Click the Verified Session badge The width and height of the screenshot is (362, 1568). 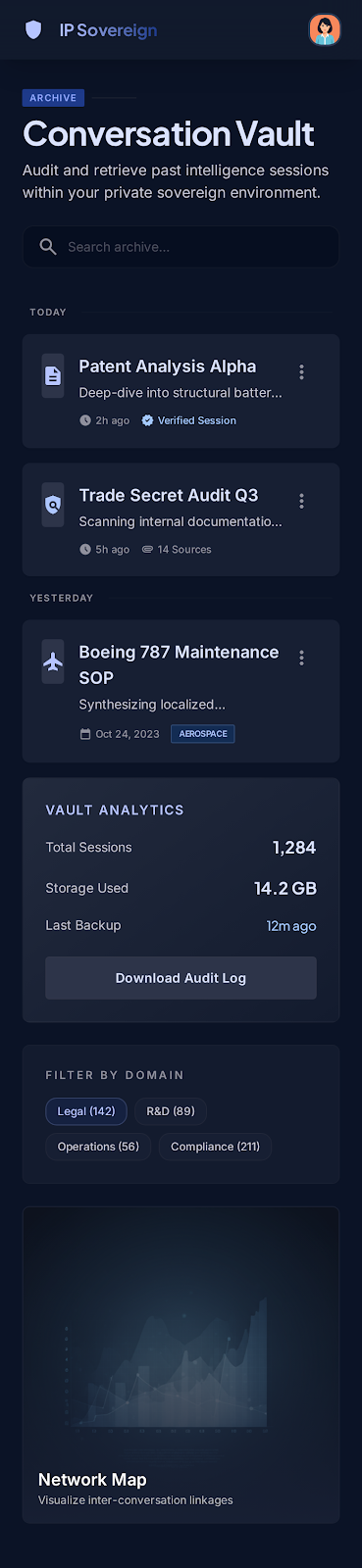(188, 420)
